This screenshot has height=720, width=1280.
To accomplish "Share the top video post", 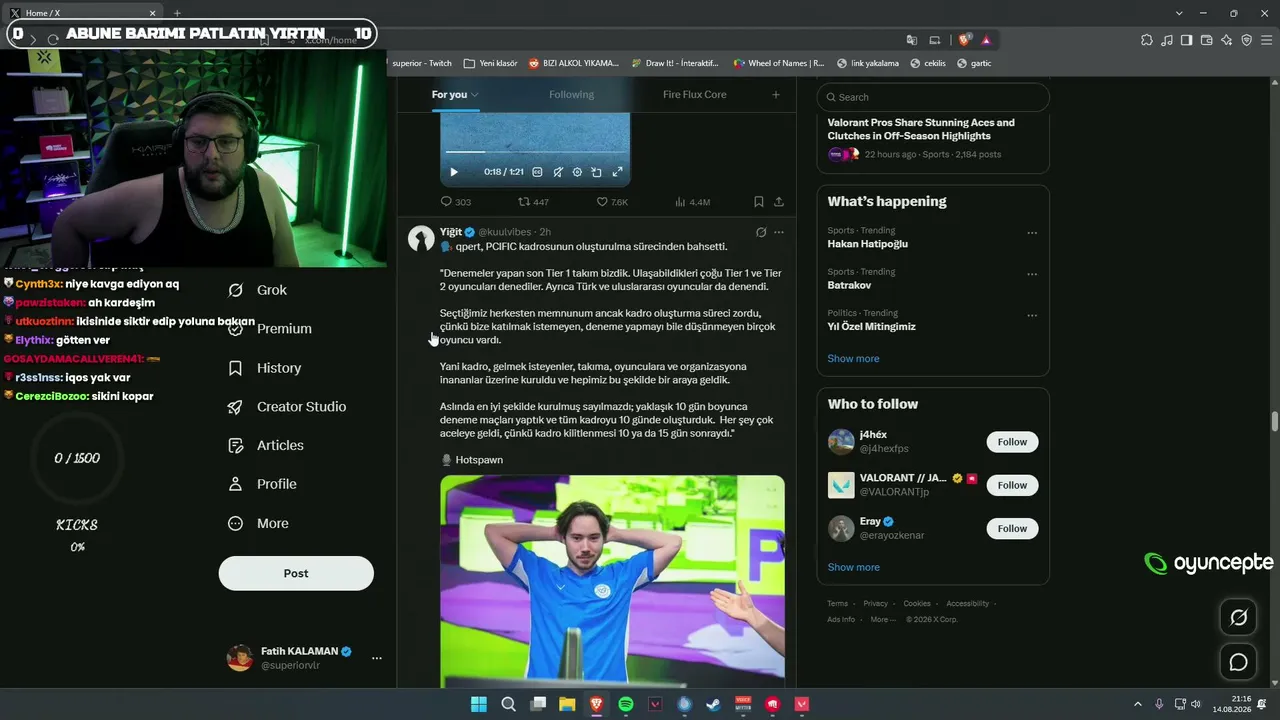I will 779,202.
